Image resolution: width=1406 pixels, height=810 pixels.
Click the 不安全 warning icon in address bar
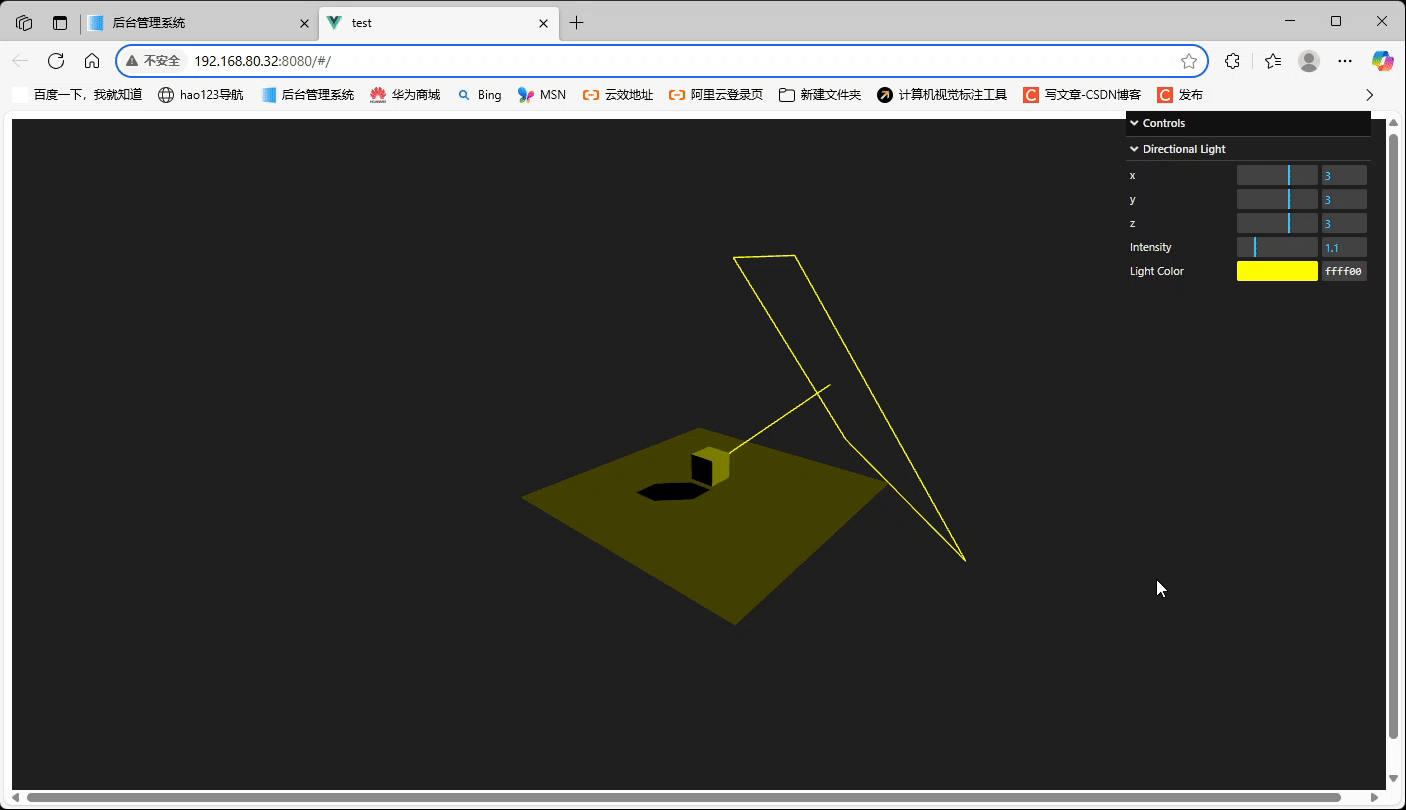click(132, 60)
